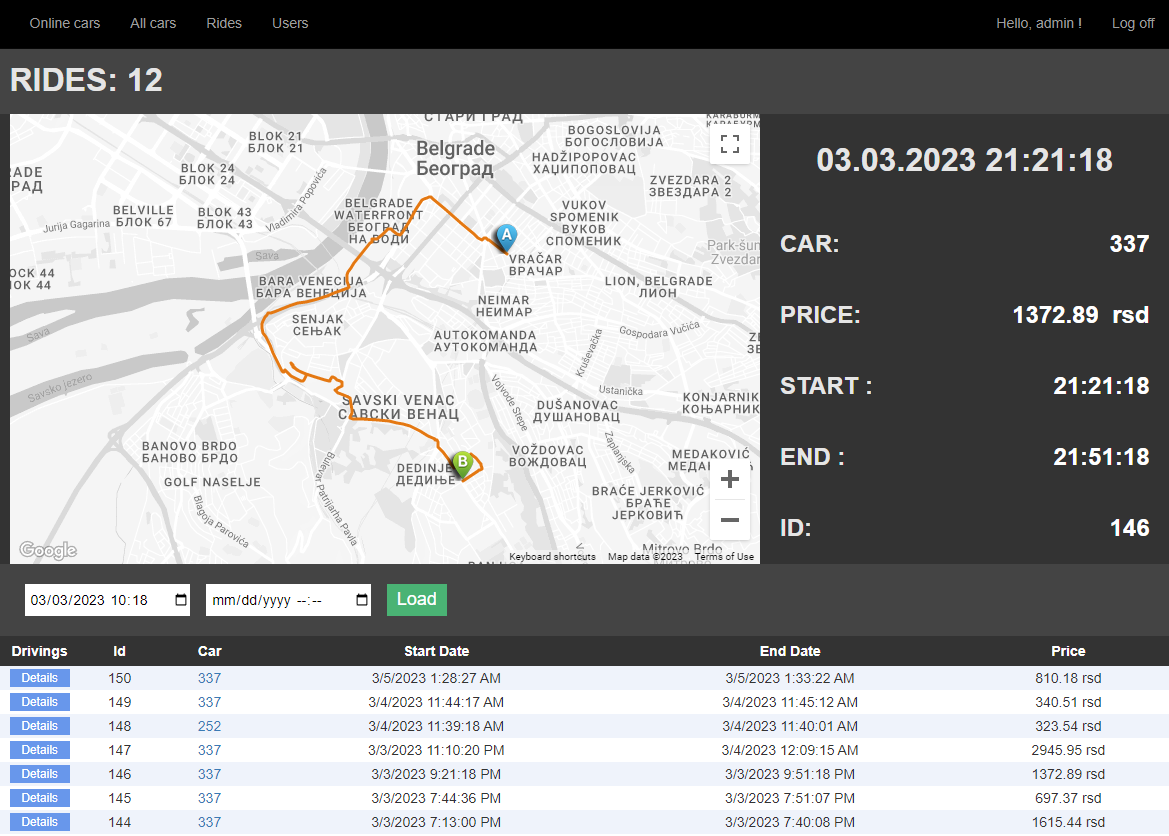Click the blue A start marker
This screenshot has width=1169, height=836.
click(x=506, y=238)
